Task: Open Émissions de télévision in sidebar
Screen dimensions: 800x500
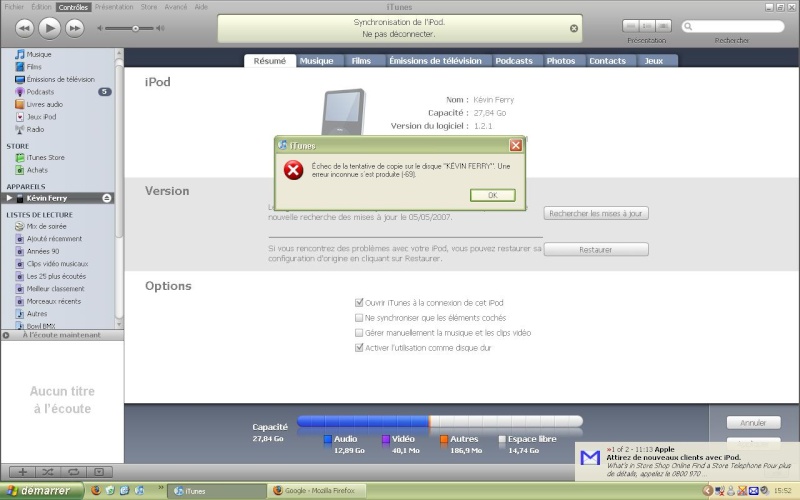Action: [x=60, y=80]
